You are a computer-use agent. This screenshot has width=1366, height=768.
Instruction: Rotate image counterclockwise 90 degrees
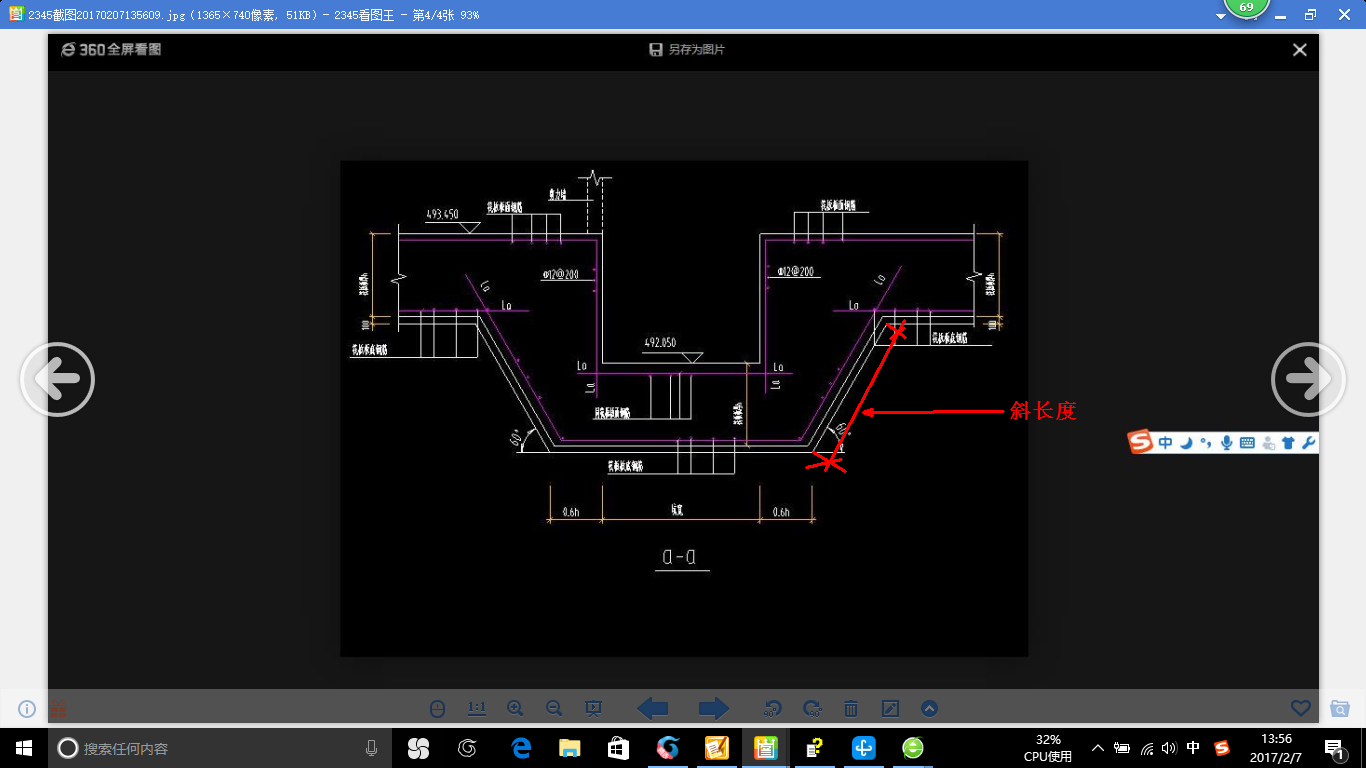[772, 709]
